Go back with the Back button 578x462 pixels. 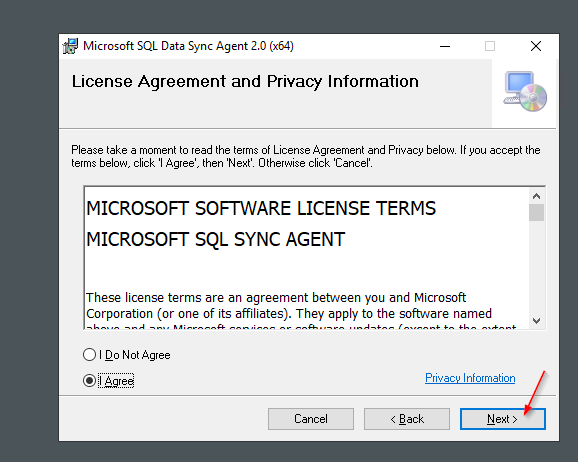[x=407, y=419]
